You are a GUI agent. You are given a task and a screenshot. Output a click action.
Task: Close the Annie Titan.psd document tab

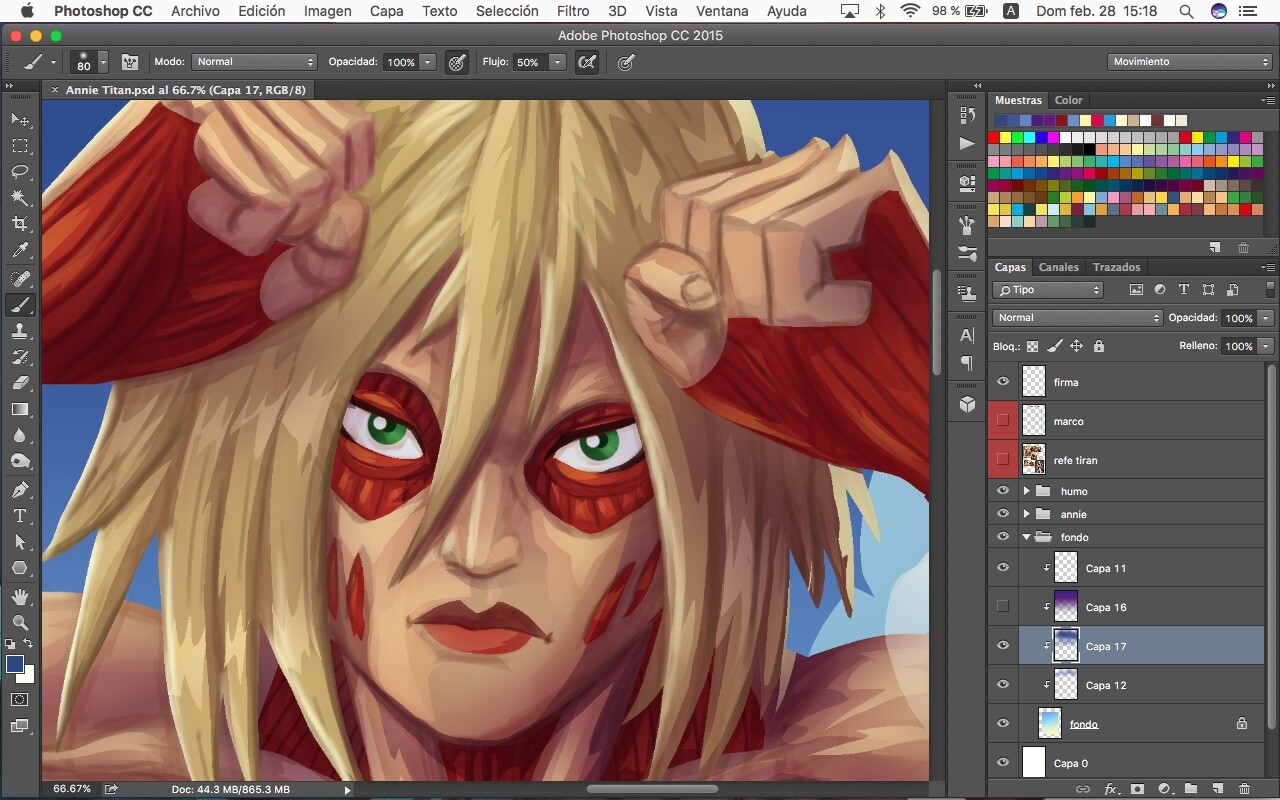[54, 90]
